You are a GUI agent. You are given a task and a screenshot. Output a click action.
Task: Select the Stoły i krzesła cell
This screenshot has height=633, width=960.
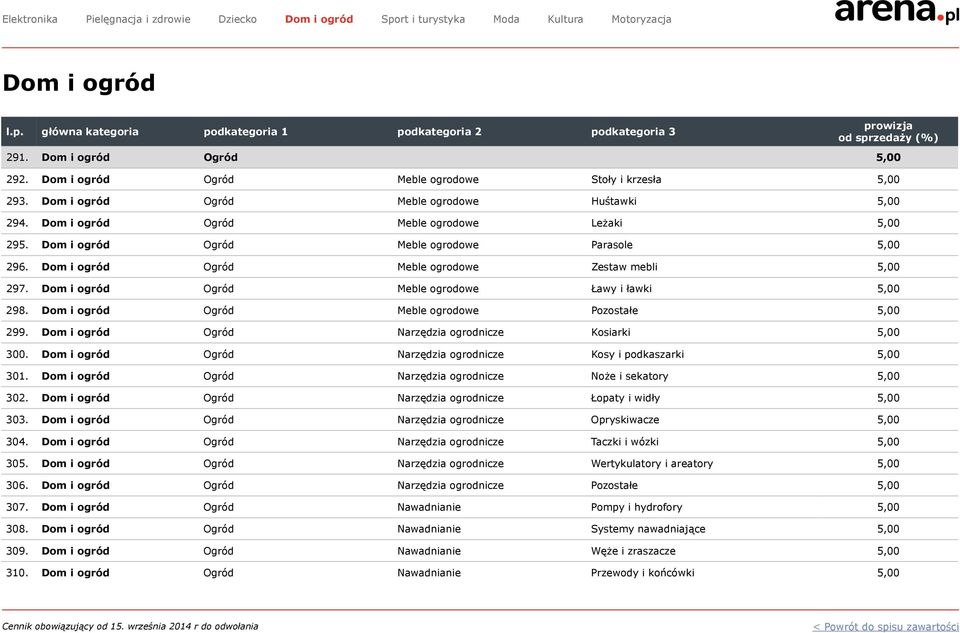click(626, 179)
